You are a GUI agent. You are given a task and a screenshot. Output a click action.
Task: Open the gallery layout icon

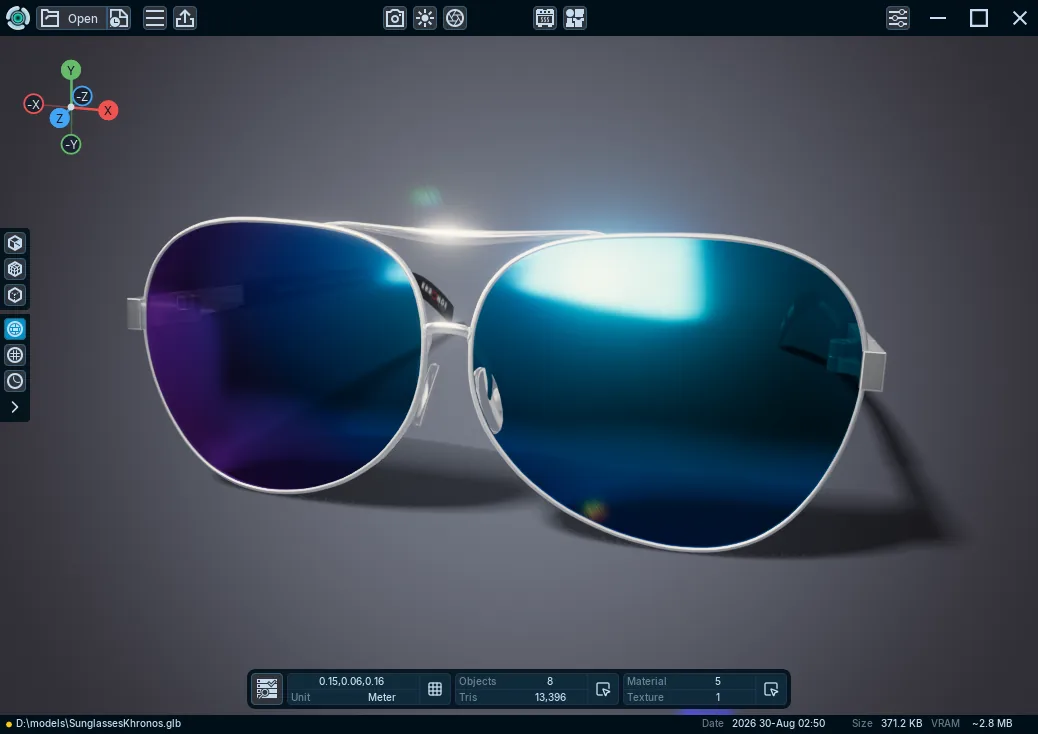(575, 18)
